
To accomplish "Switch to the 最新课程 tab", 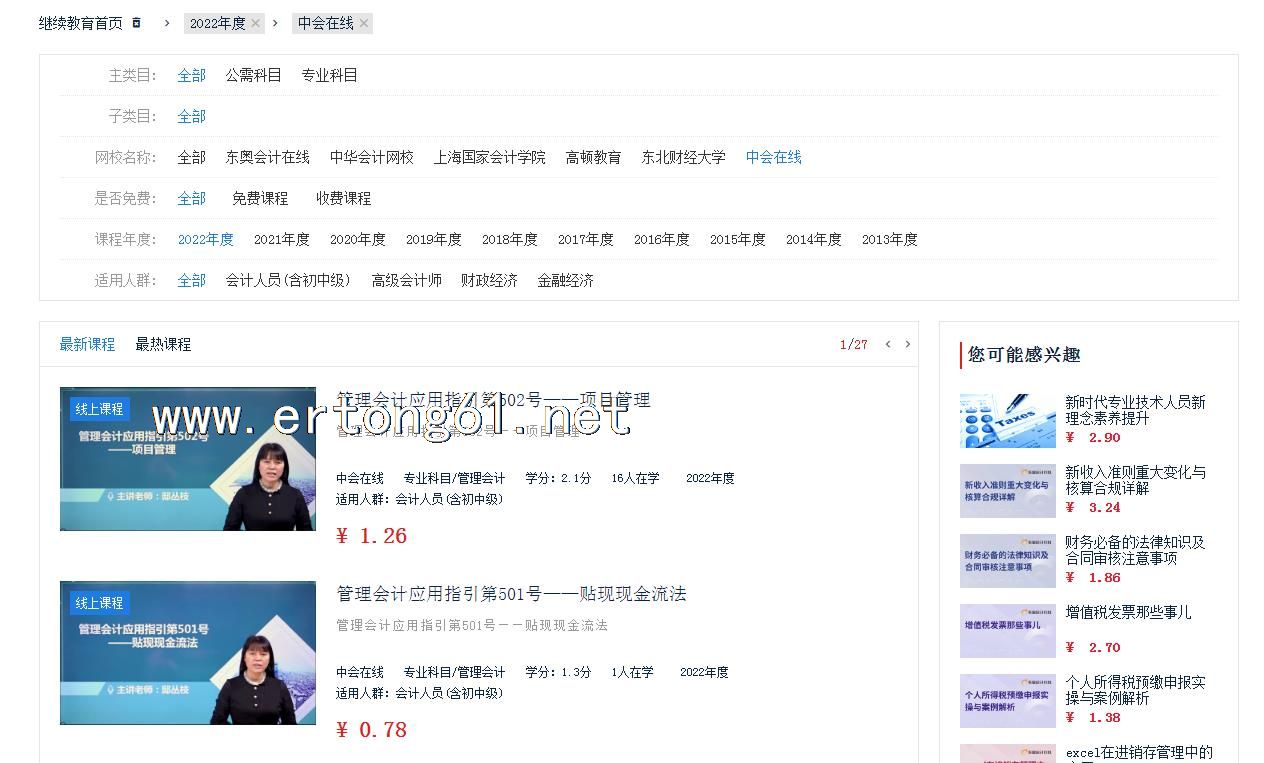I will pyautogui.click(x=87, y=344).
